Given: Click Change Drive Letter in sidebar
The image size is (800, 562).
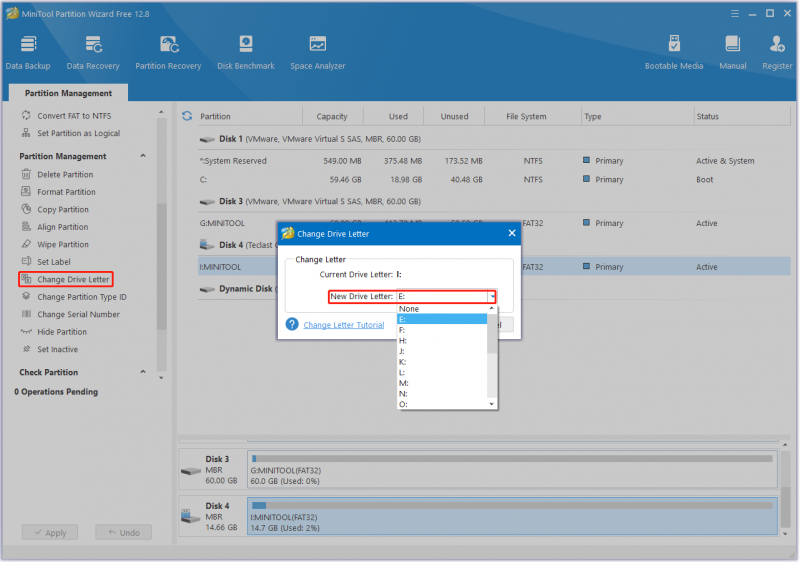Looking at the screenshot, I should click(66, 279).
